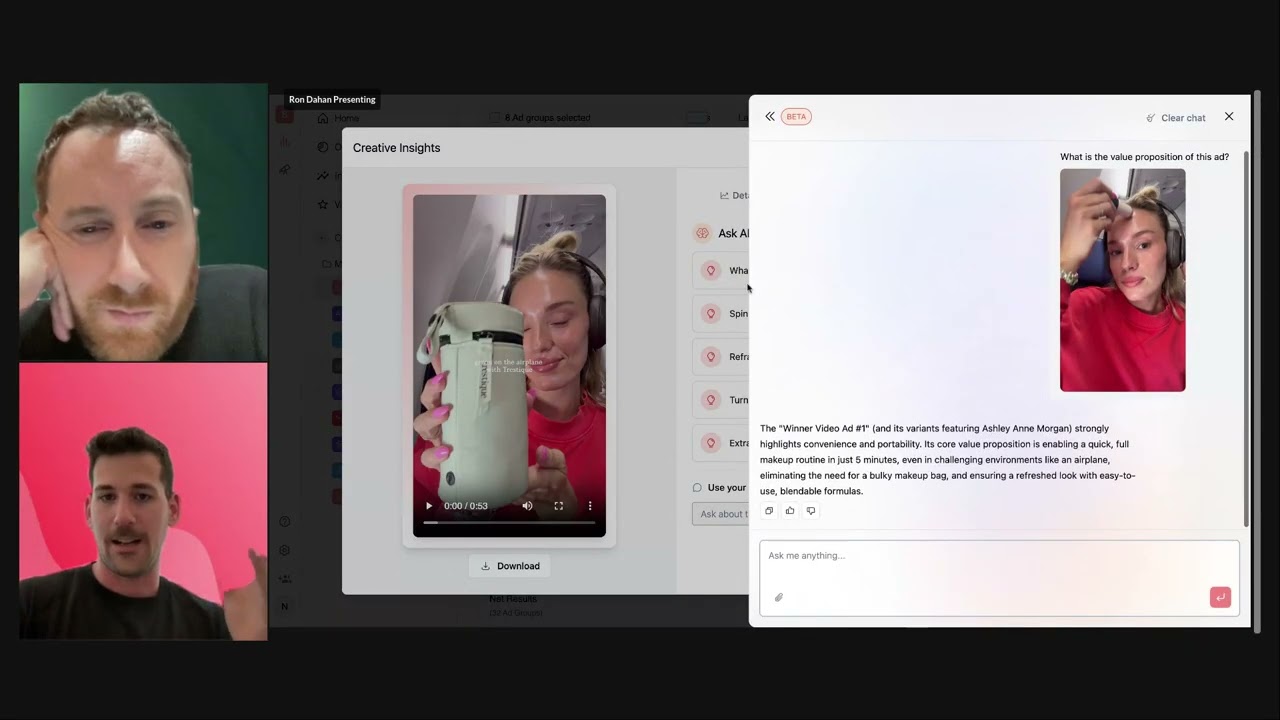Copy the AI response text
The width and height of the screenshot is (1280, 720).
click(769, 511)
